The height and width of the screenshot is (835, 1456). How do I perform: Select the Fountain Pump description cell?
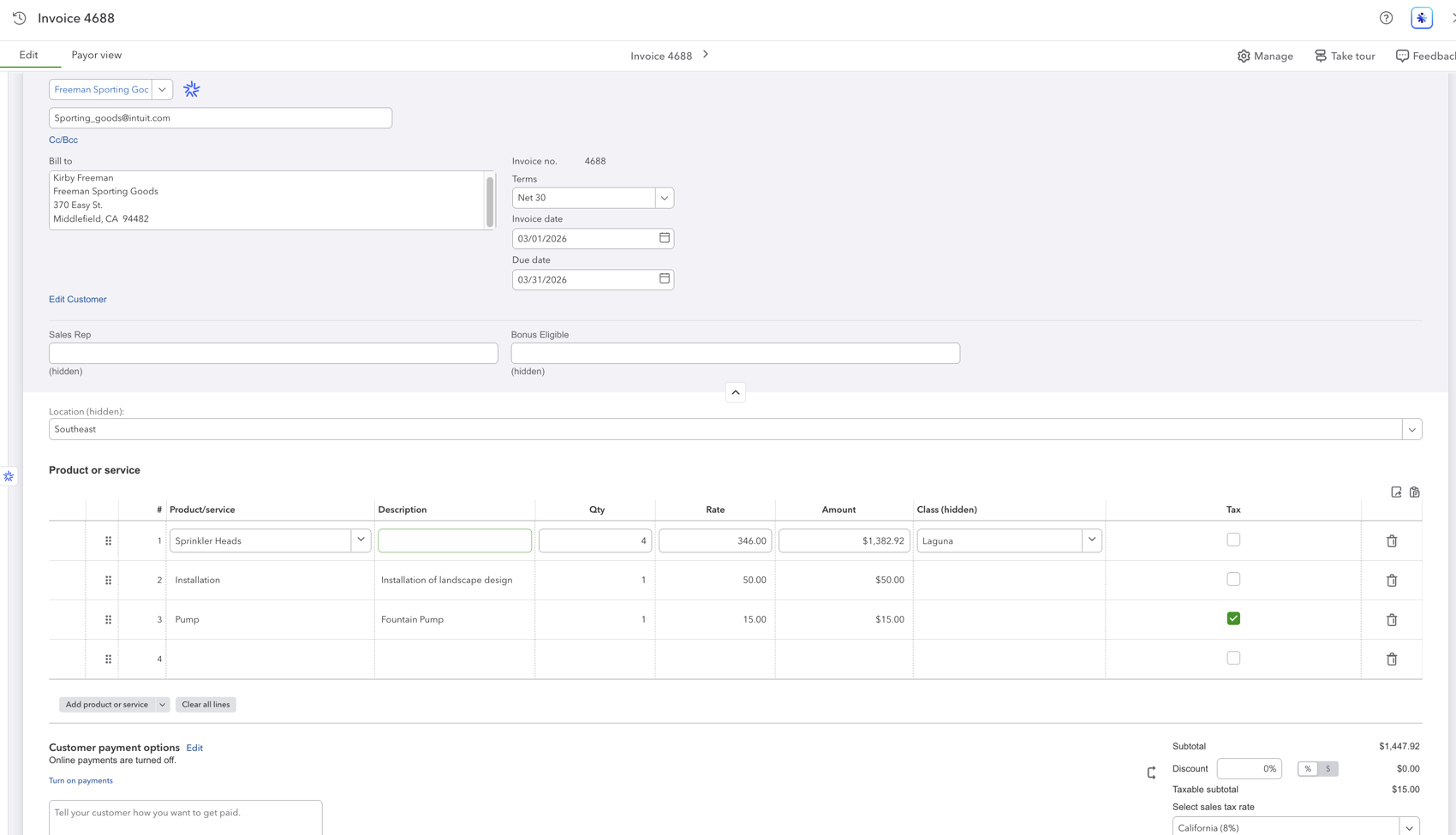(x=455, y=620)
